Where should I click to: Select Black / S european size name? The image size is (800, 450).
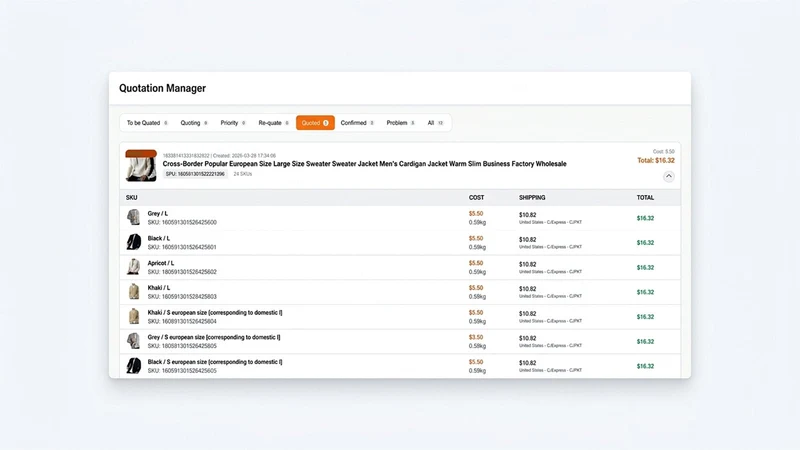[x=215, y=362]
